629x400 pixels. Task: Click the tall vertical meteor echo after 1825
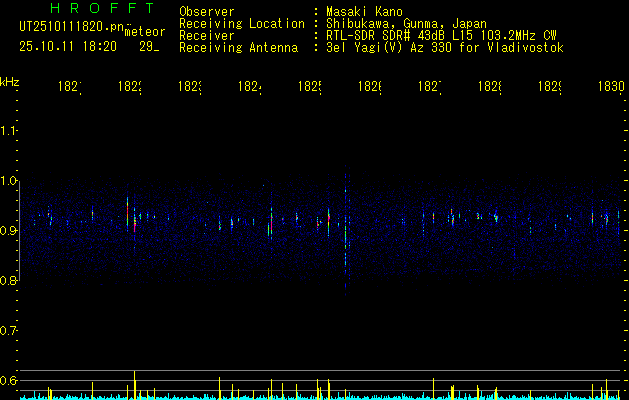tap(345, 229)
